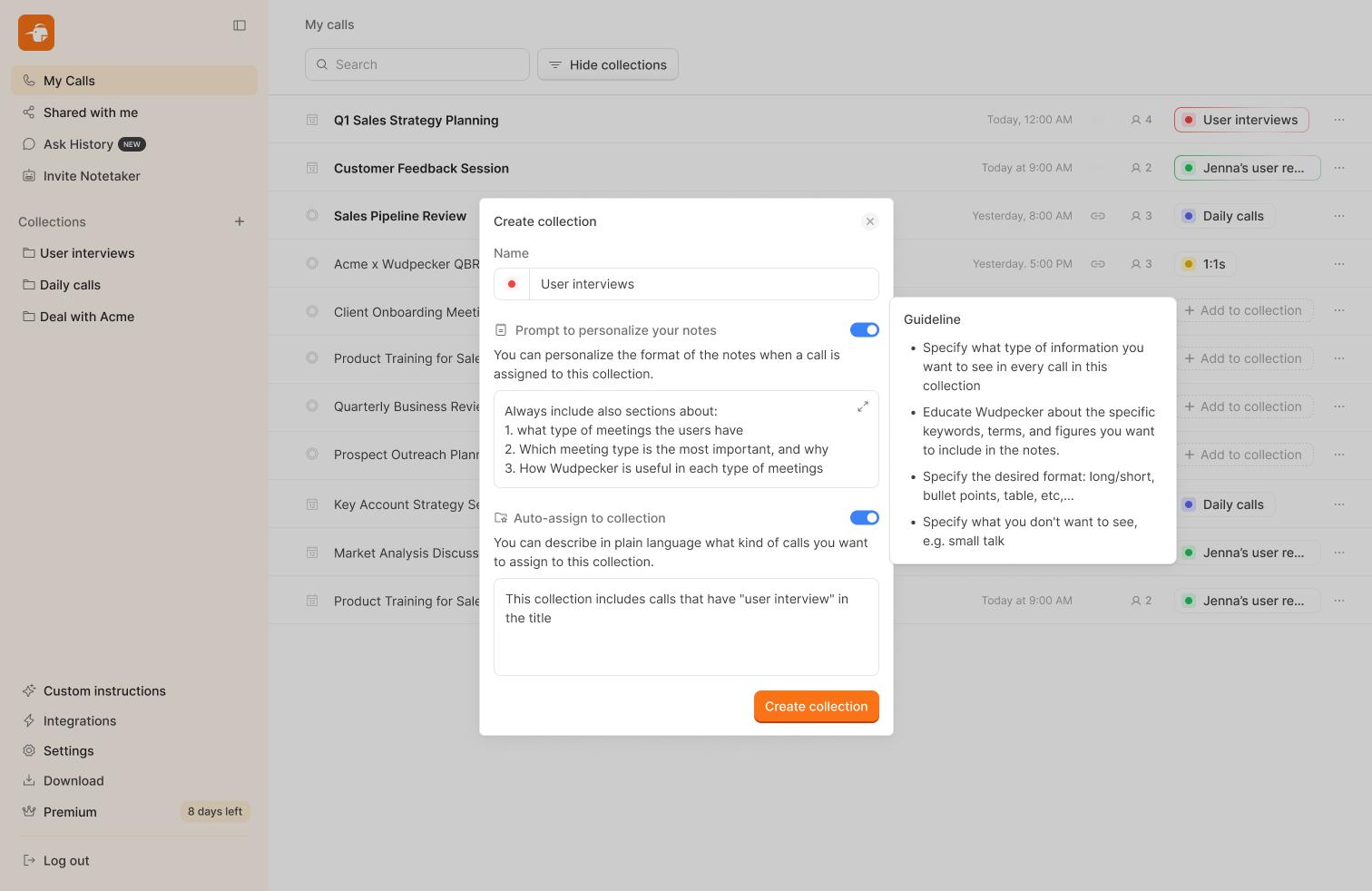
Task: Collapse the sidebar with the panel icon
Action: coord(240,25)
